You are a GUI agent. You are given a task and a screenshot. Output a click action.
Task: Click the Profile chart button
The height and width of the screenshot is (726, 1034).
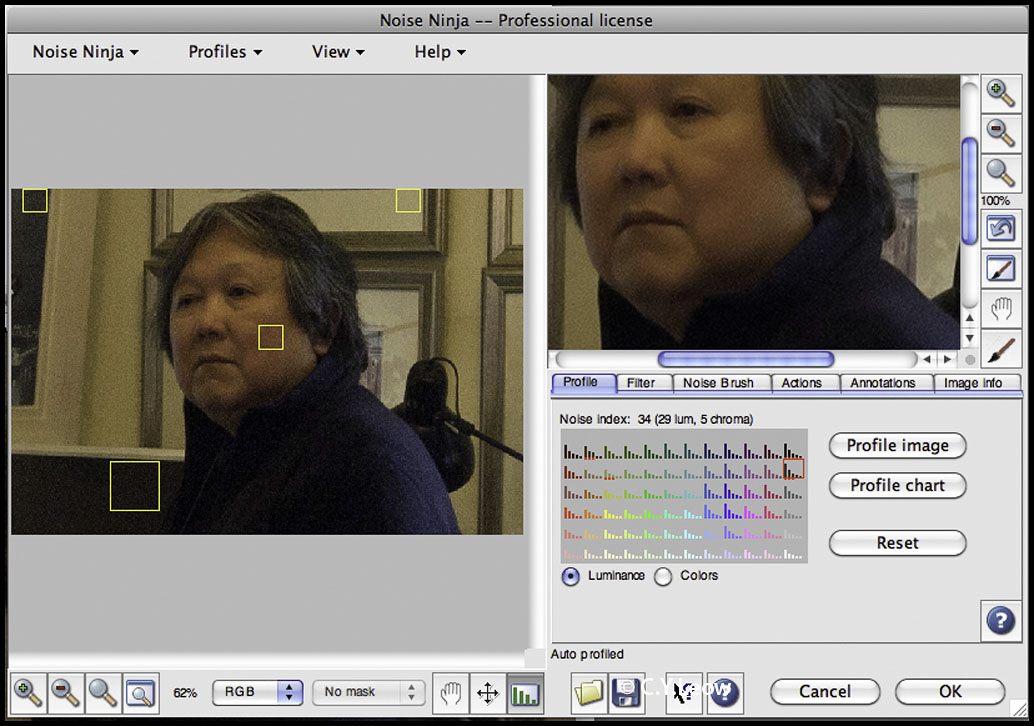pyautogui.click(x=897, y=486)
